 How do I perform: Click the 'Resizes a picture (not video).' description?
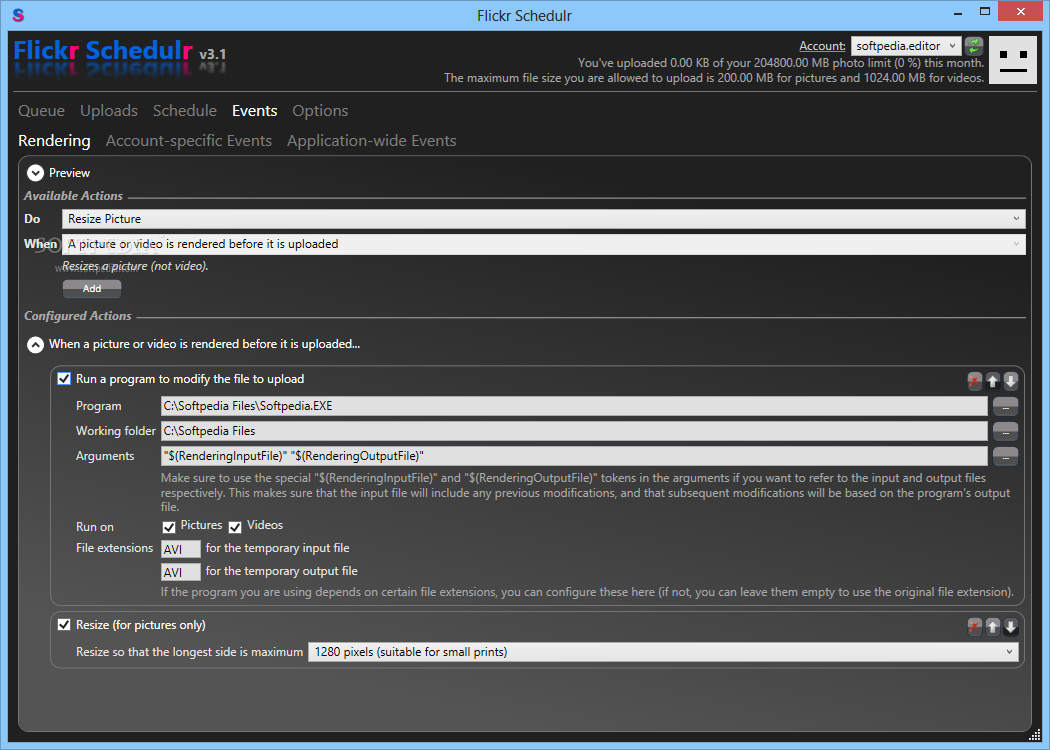coord(135,266)
